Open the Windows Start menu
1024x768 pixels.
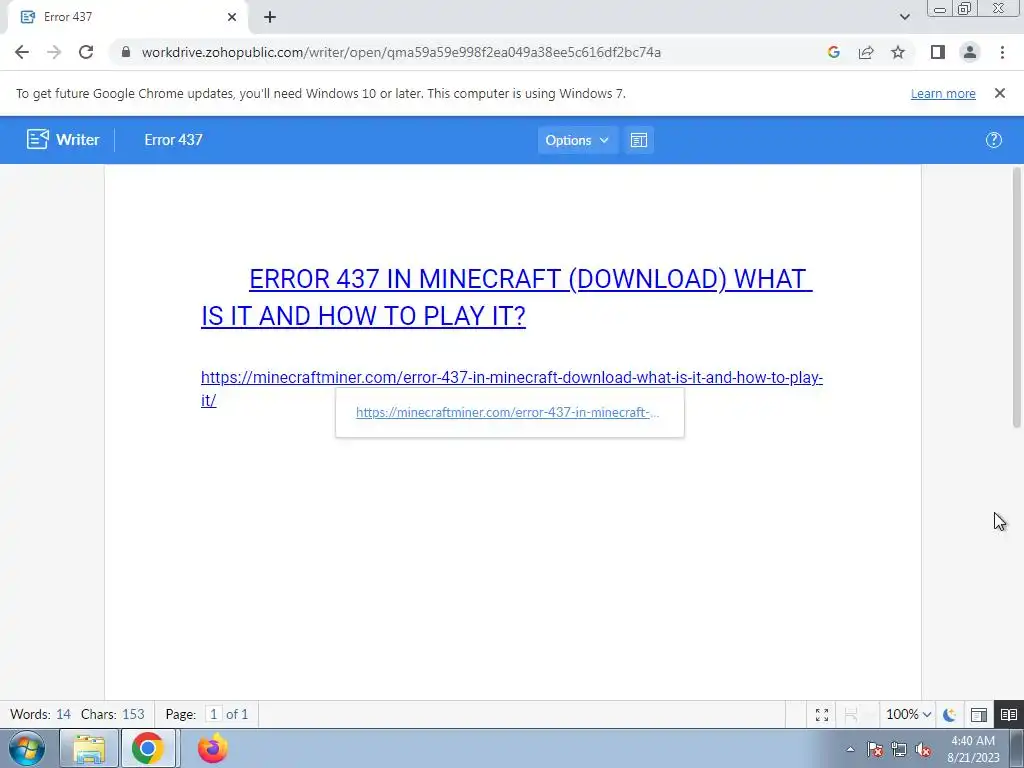(x=27, y=748)
